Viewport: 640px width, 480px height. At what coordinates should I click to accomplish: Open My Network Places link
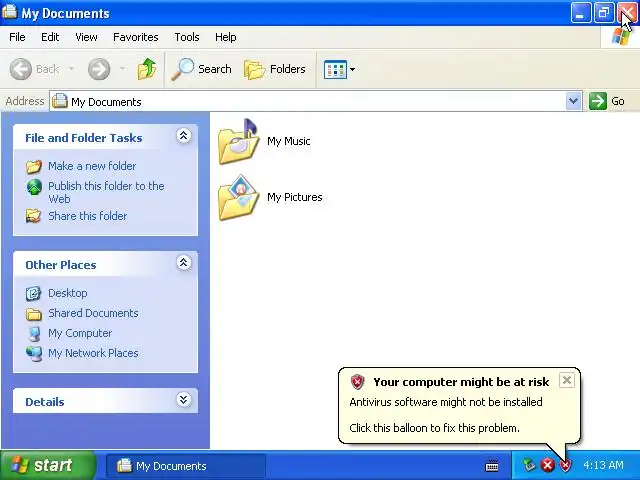(93, 353)
